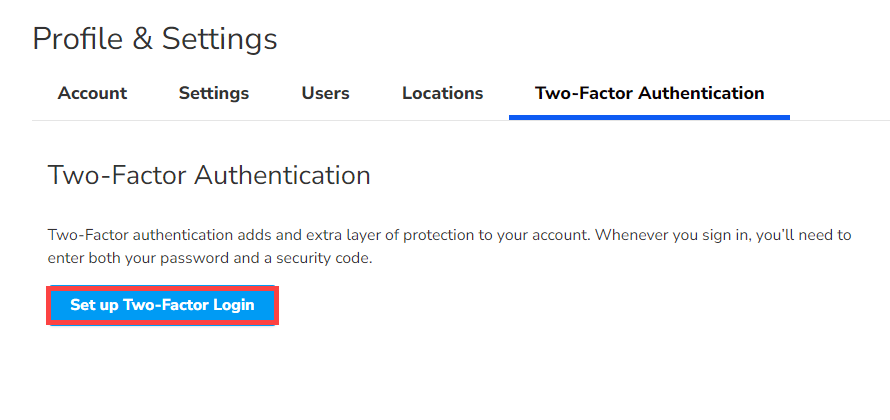Click the word "Login" on the blue button
This screenshot has height=420, width=890.
(231, 305)
